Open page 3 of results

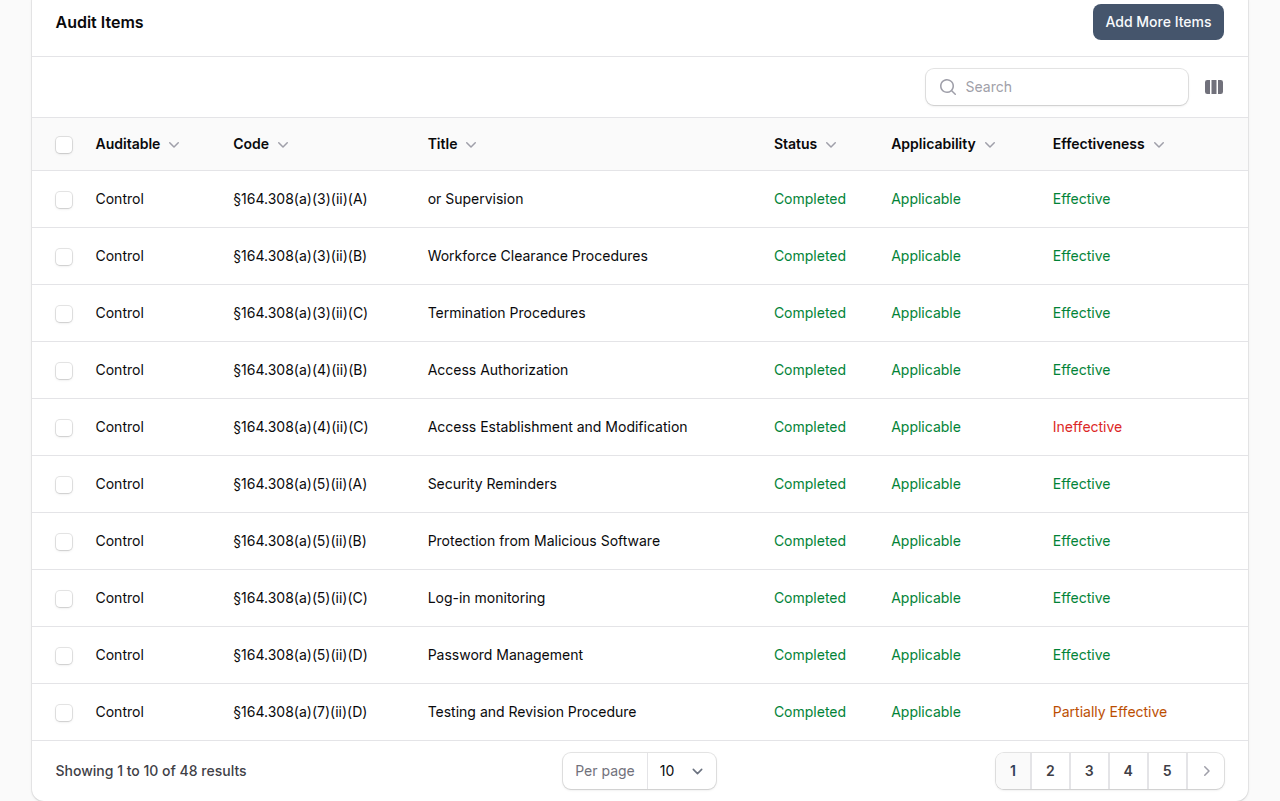(x=1089, y=771)
